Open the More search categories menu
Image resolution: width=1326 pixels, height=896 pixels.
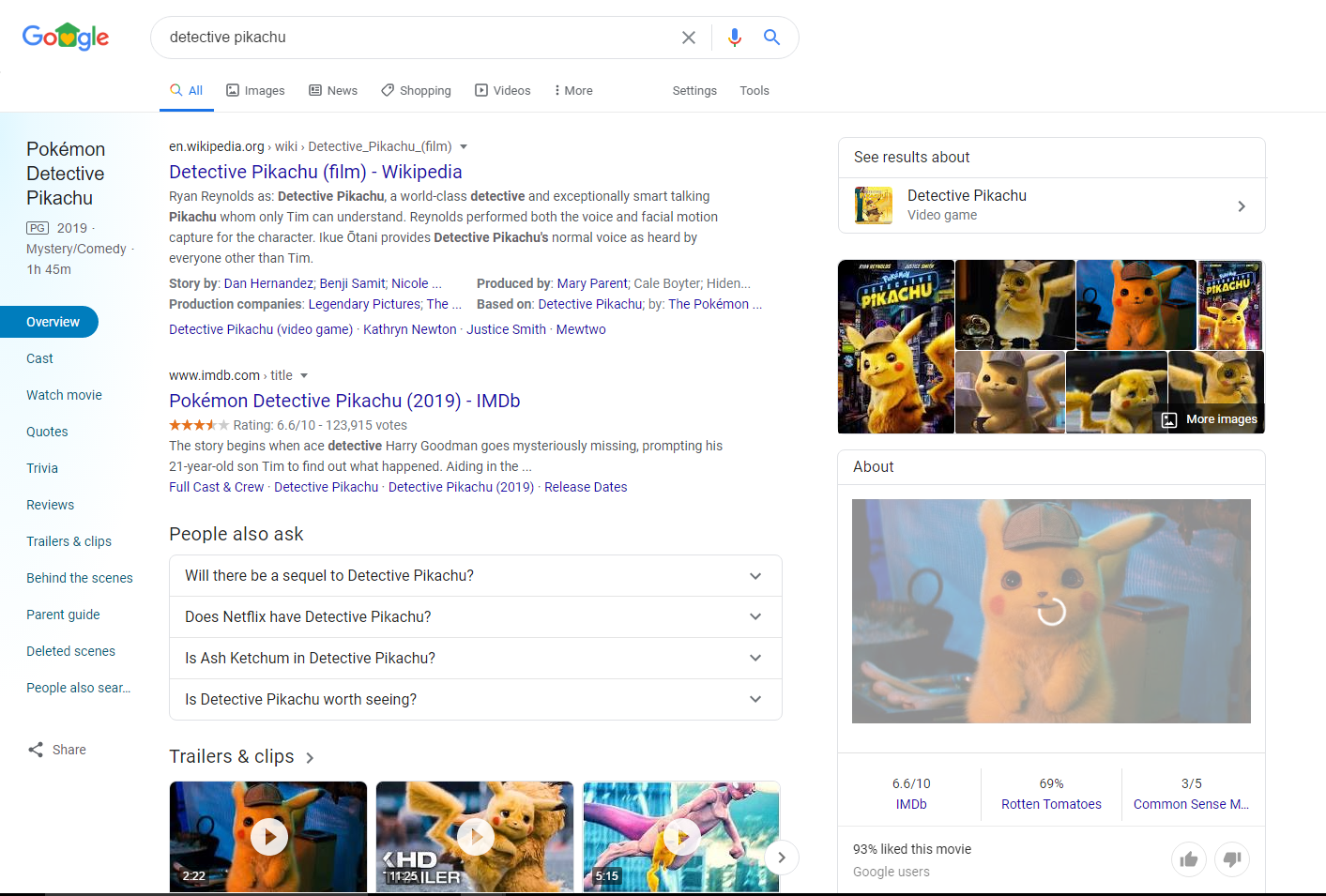[573, 91]
